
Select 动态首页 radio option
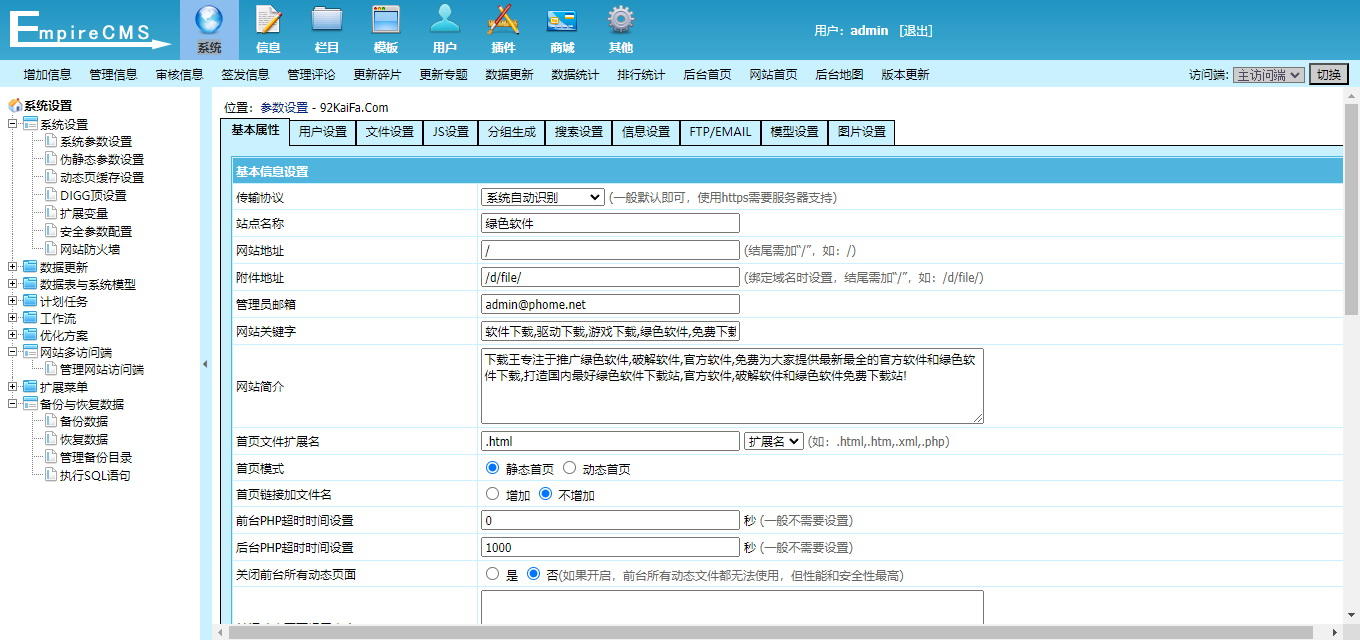(569, 467)
